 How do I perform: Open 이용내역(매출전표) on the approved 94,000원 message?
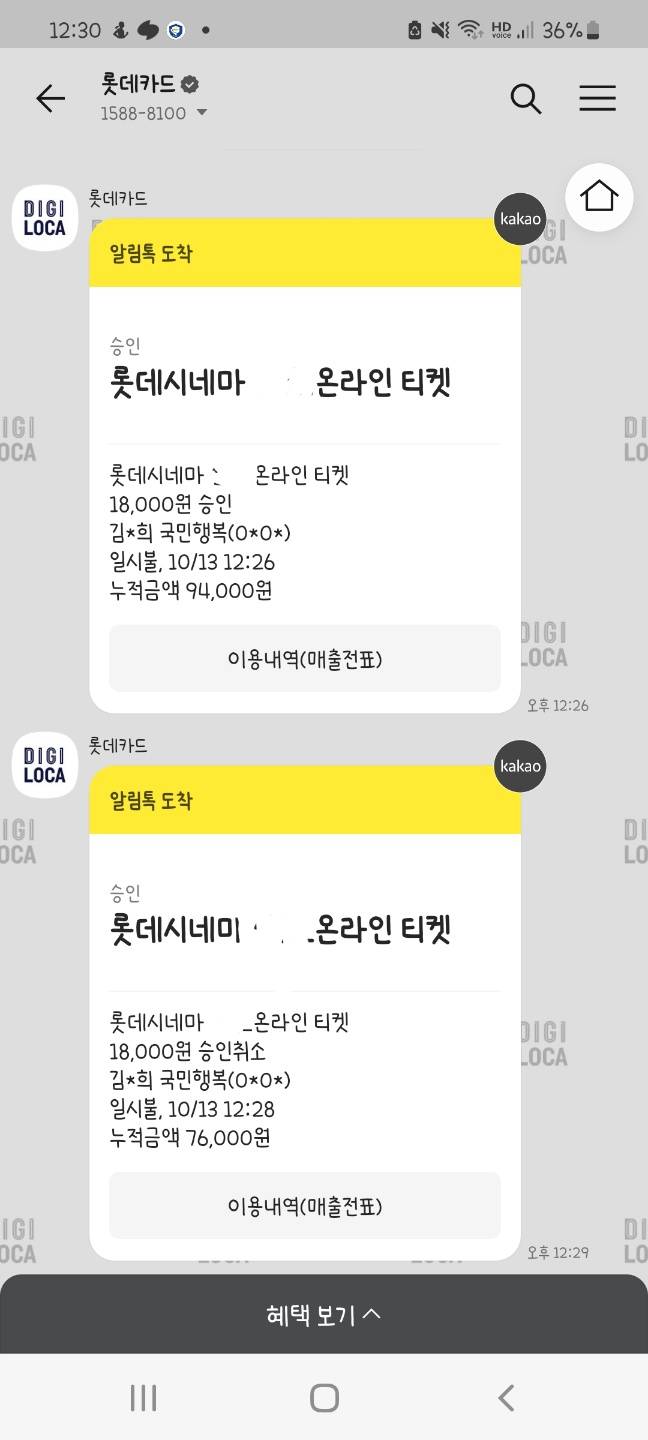[x=304, y=658]
